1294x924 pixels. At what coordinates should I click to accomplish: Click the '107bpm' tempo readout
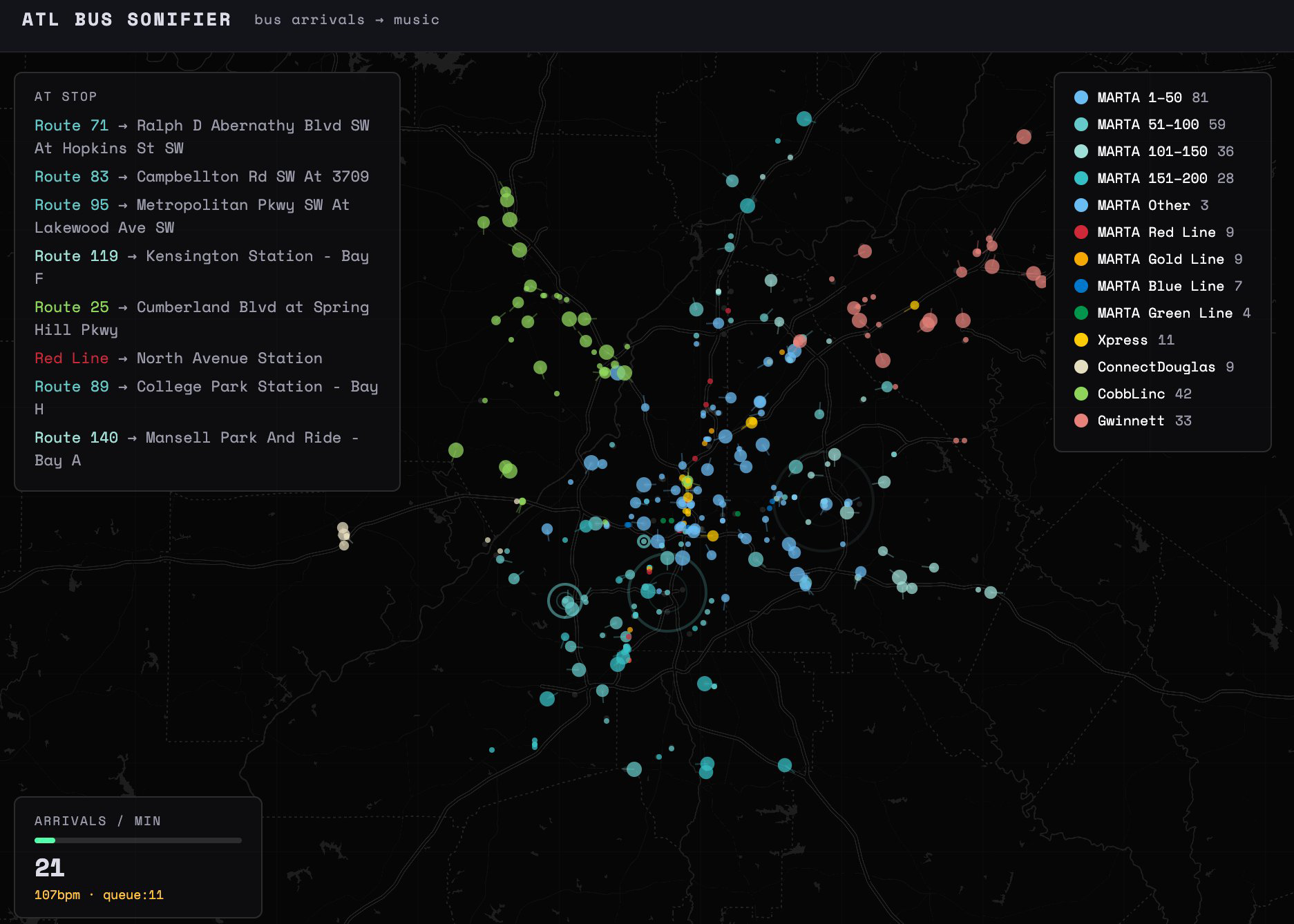(x=57, y=895)
